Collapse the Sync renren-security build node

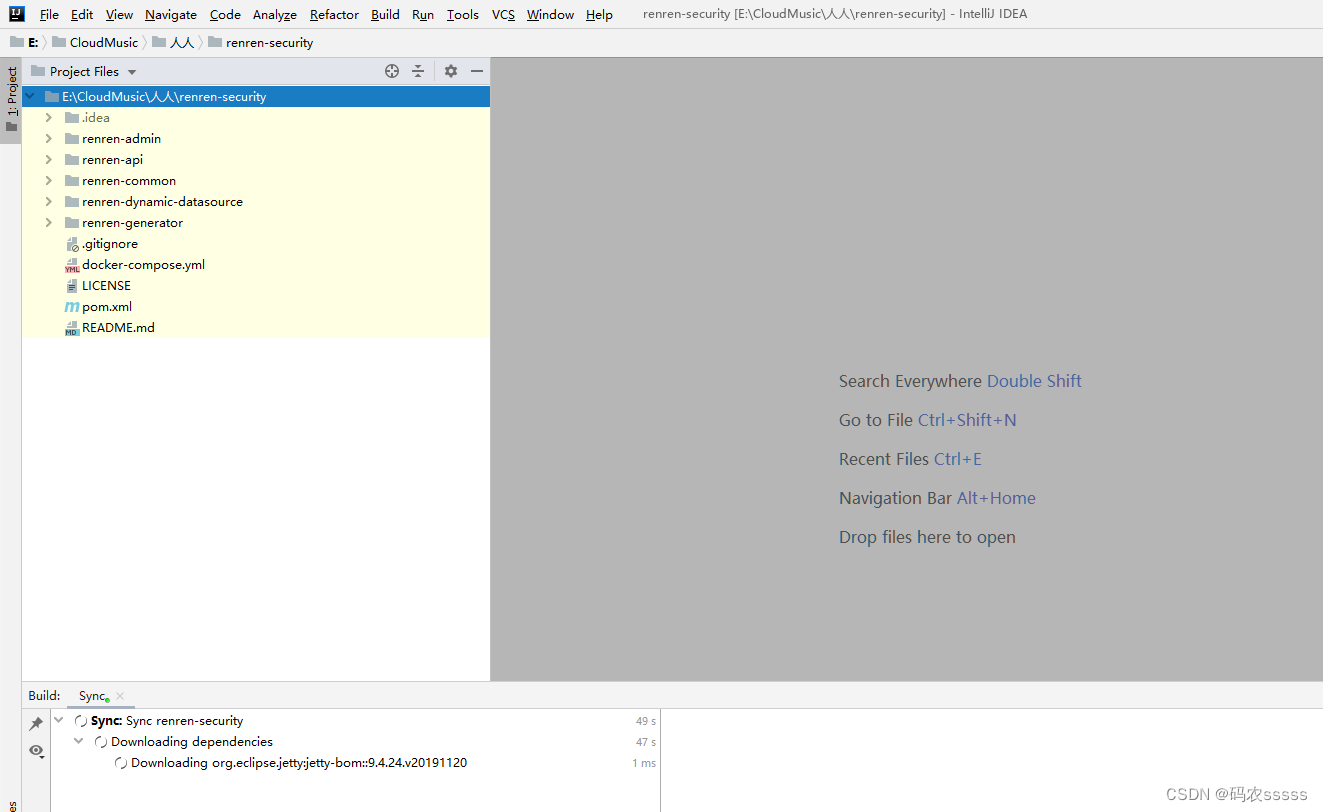[x=59, y=720]
